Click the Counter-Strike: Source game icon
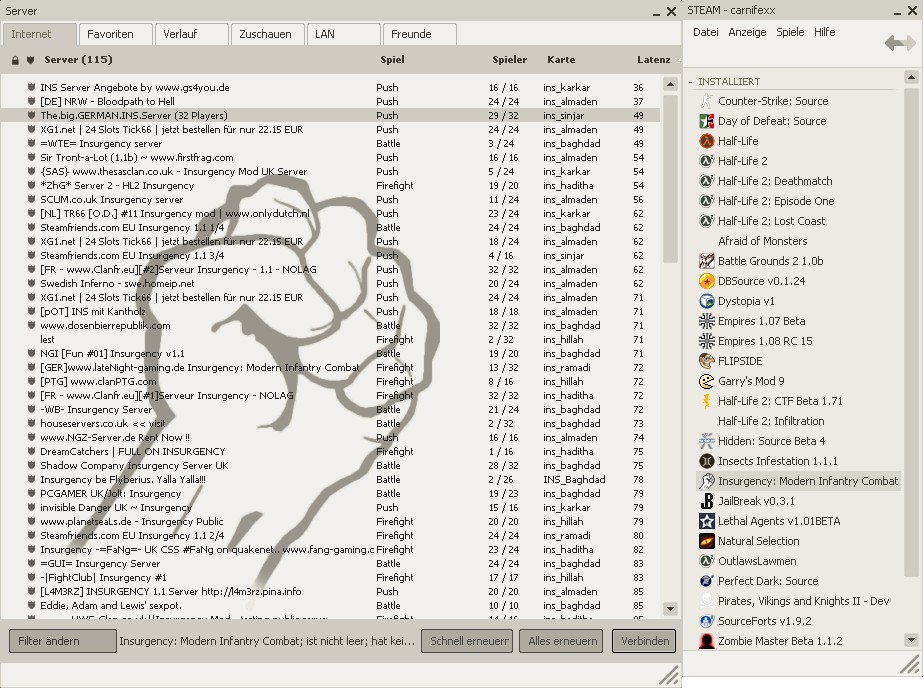The image size is (924, 688). (706, 101)
